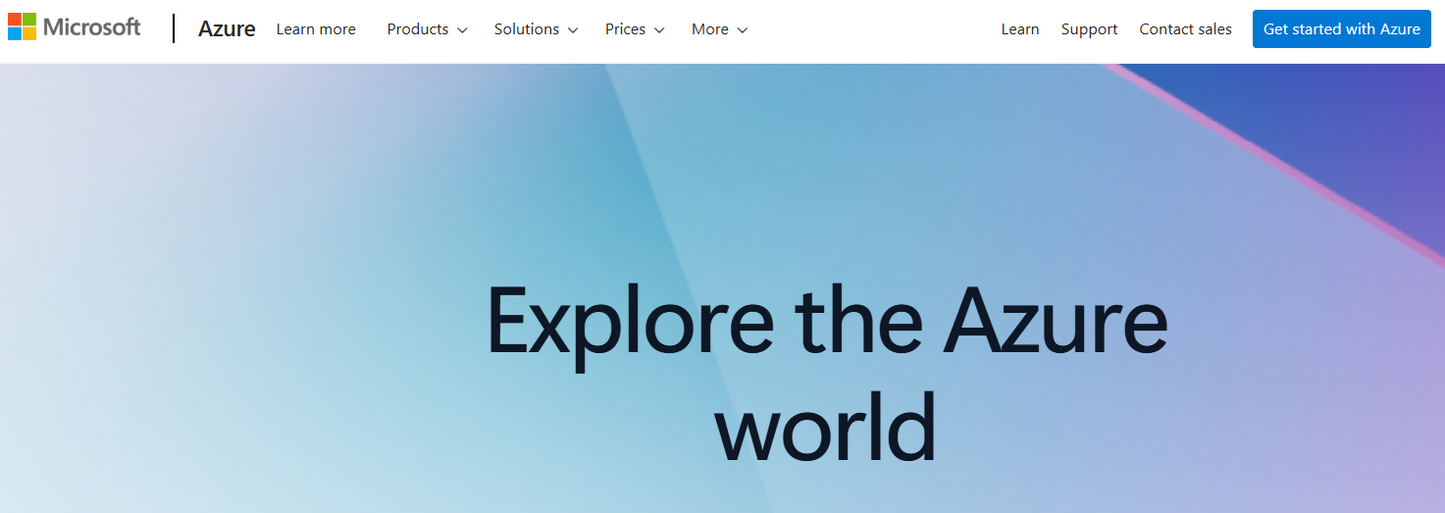1445x513 pixels.
Task: Click the chevron arrow beside Solutions
Action: click(573, 30)
